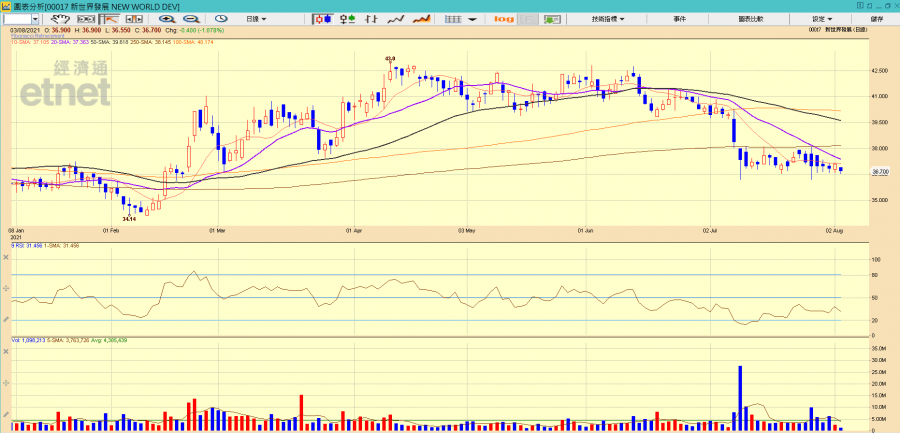The image size is (900, 433).
Task: Toggle the log scale button
Action: point(503,19)
